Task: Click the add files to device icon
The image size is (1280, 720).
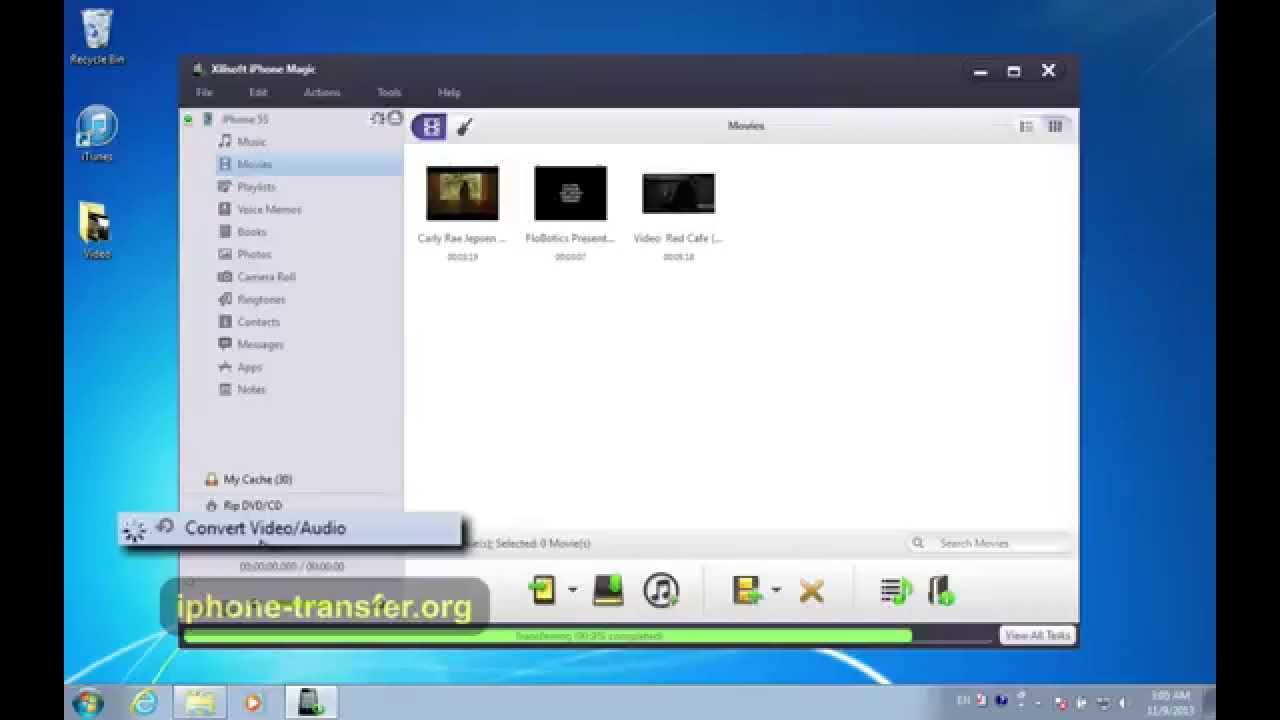Action: pos(543,590)
